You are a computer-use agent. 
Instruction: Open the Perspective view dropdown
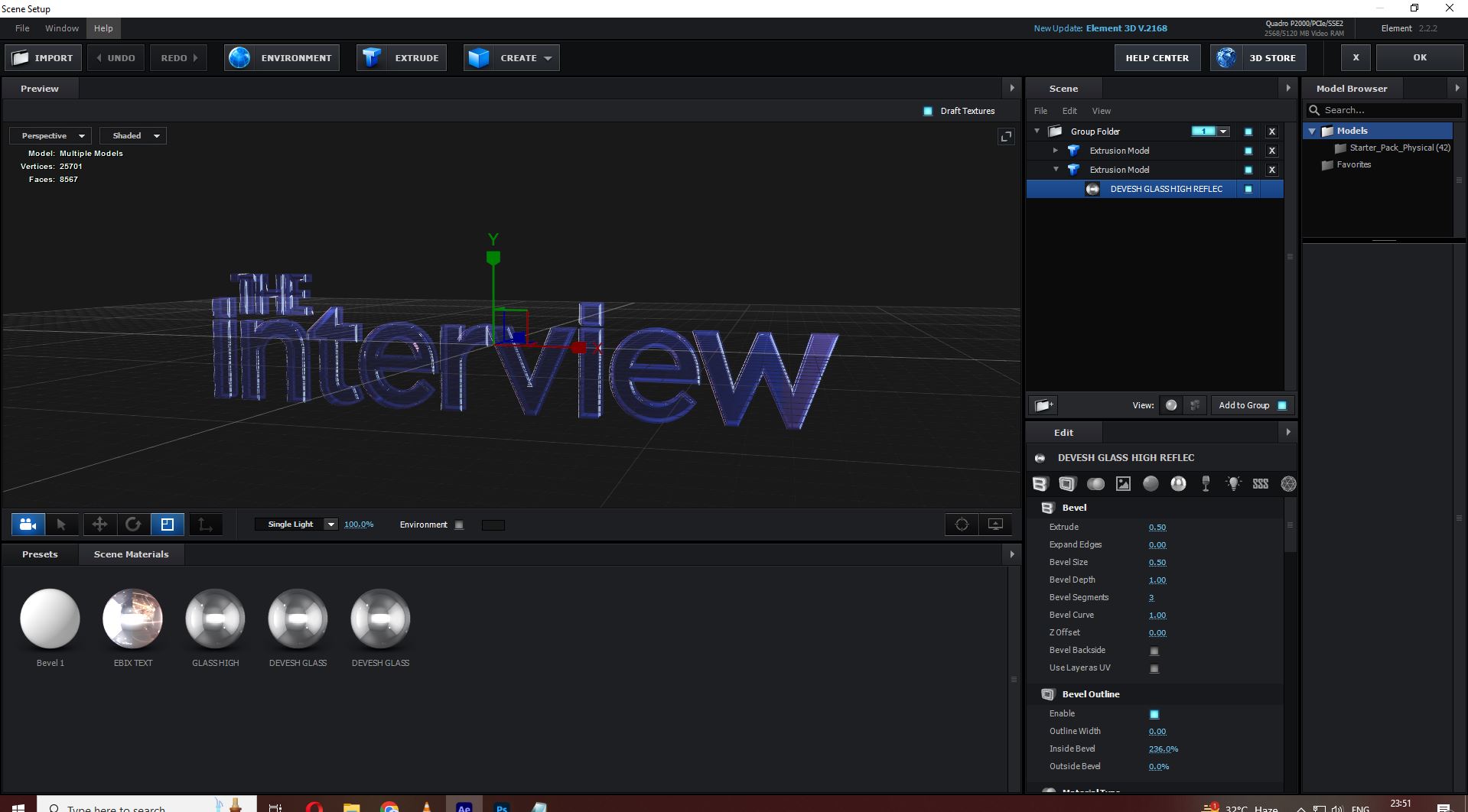(x=50, y=136)
